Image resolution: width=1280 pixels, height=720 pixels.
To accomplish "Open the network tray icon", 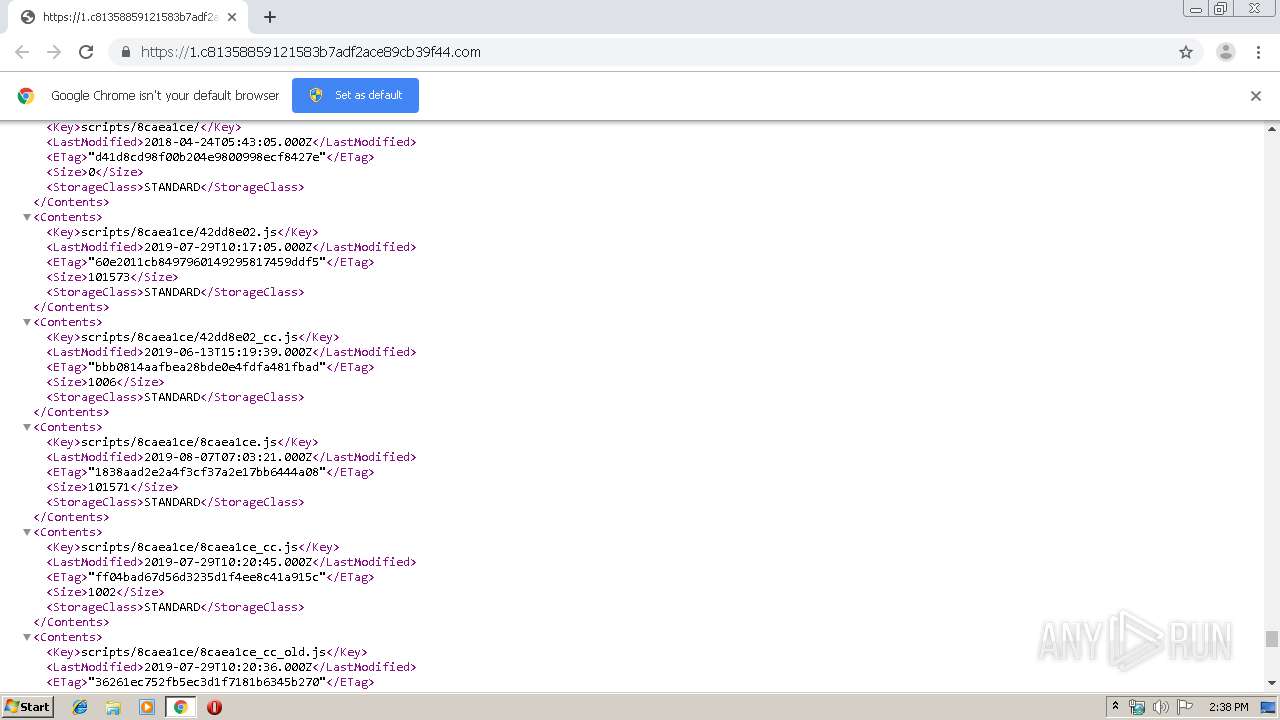I will tap(1137, 707).
